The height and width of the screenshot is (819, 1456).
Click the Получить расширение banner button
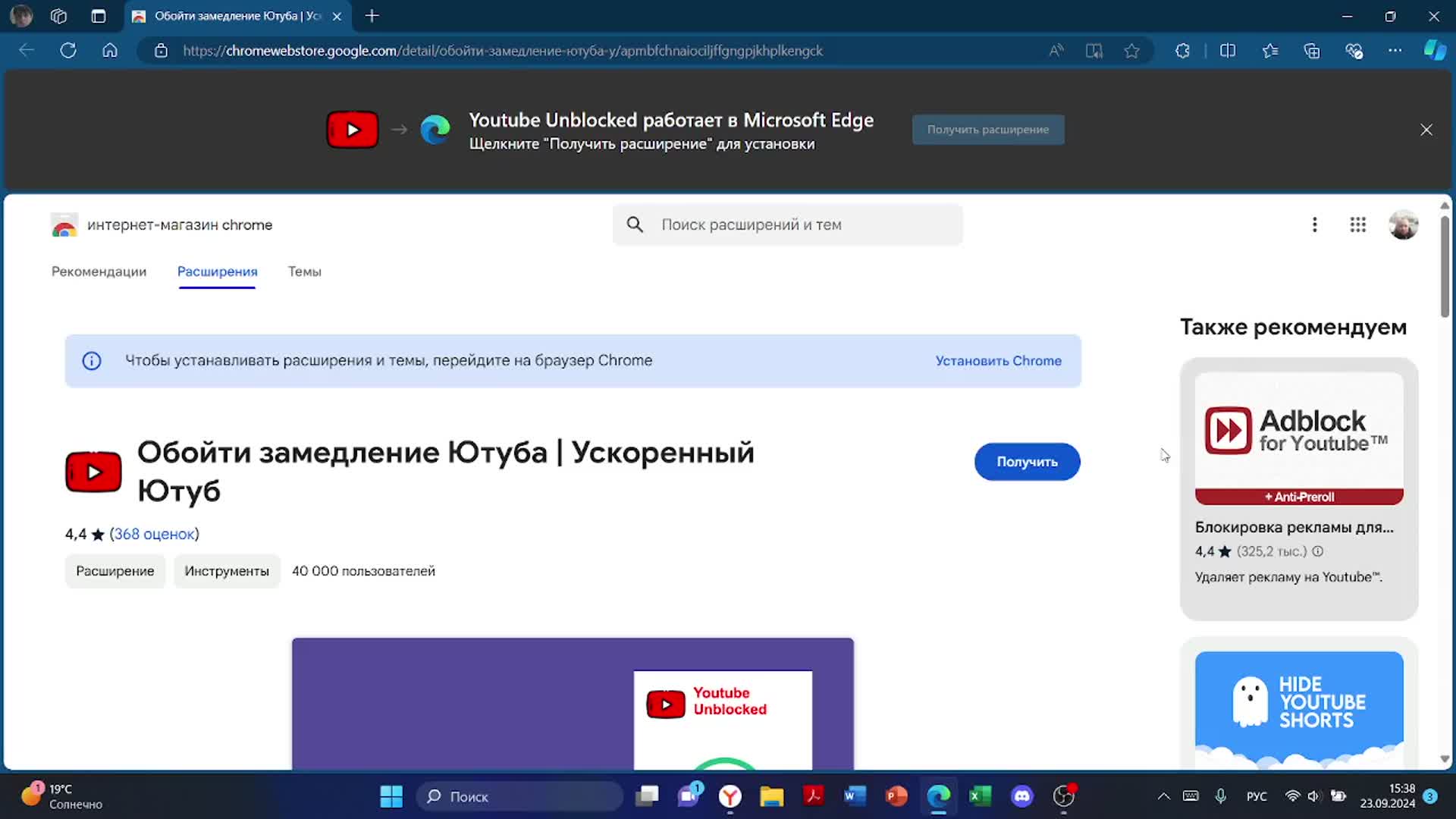pos(988,130)
